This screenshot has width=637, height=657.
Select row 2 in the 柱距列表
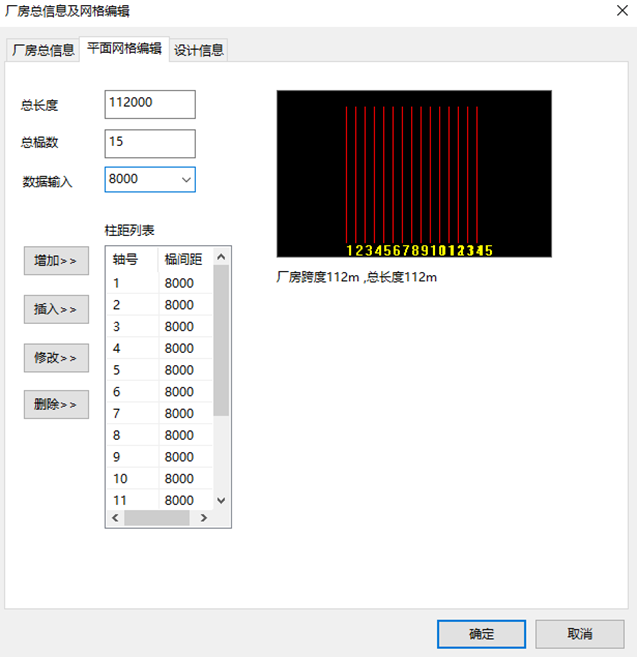pos(160,305)
